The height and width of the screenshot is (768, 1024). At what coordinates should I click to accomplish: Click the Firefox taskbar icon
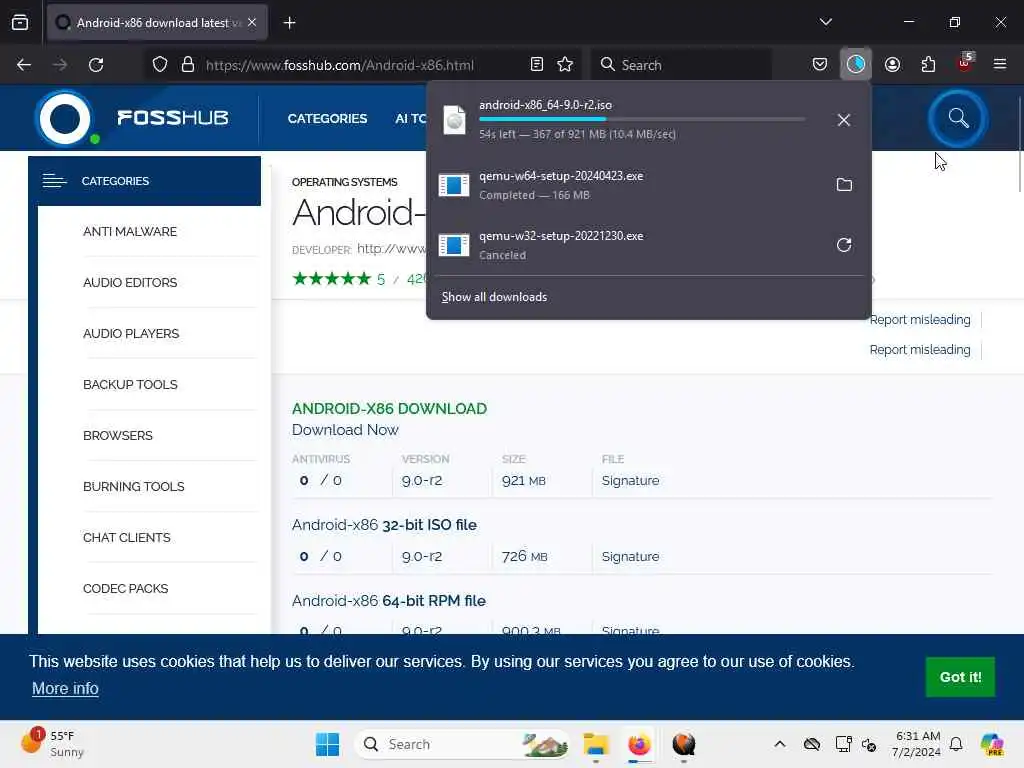(x=639, y=744)
